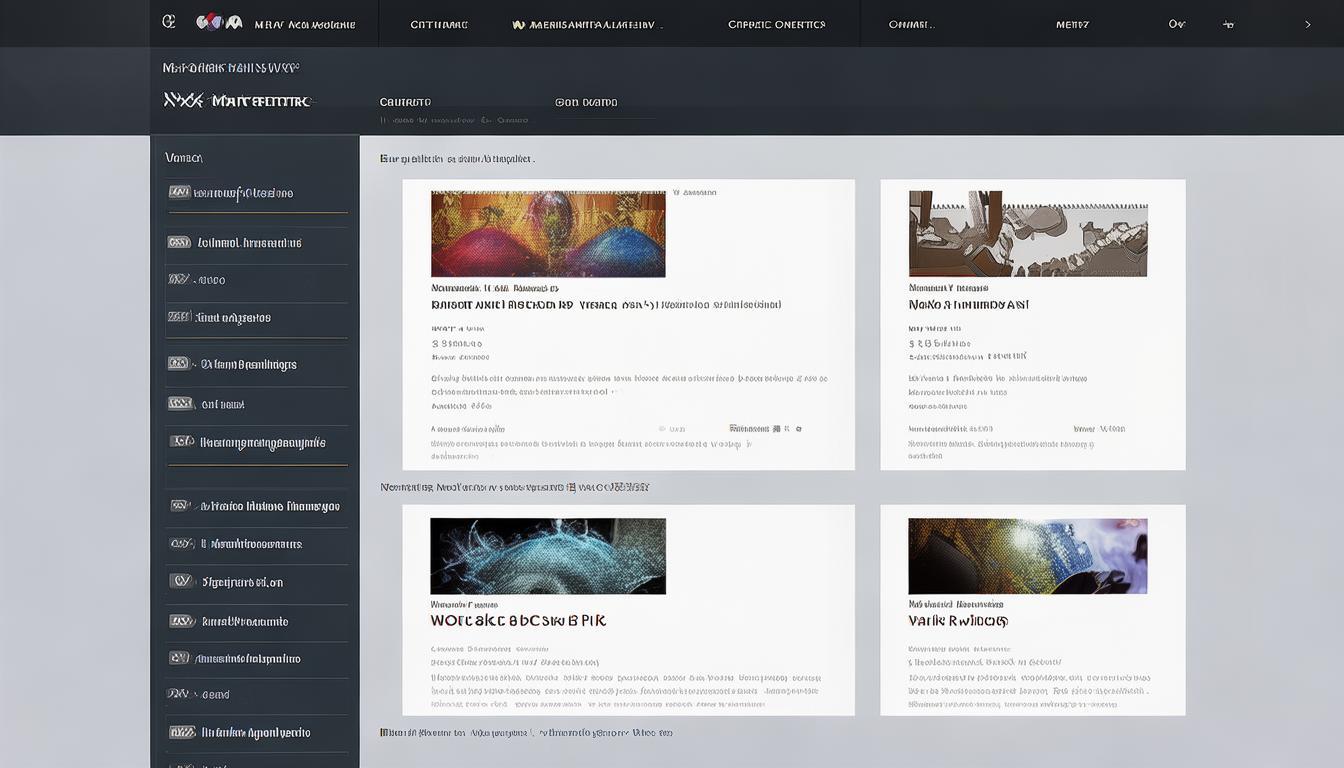1344x768 pixels.
Task: Click the large bold title under the blue wave image
Action: coord(518,621)
